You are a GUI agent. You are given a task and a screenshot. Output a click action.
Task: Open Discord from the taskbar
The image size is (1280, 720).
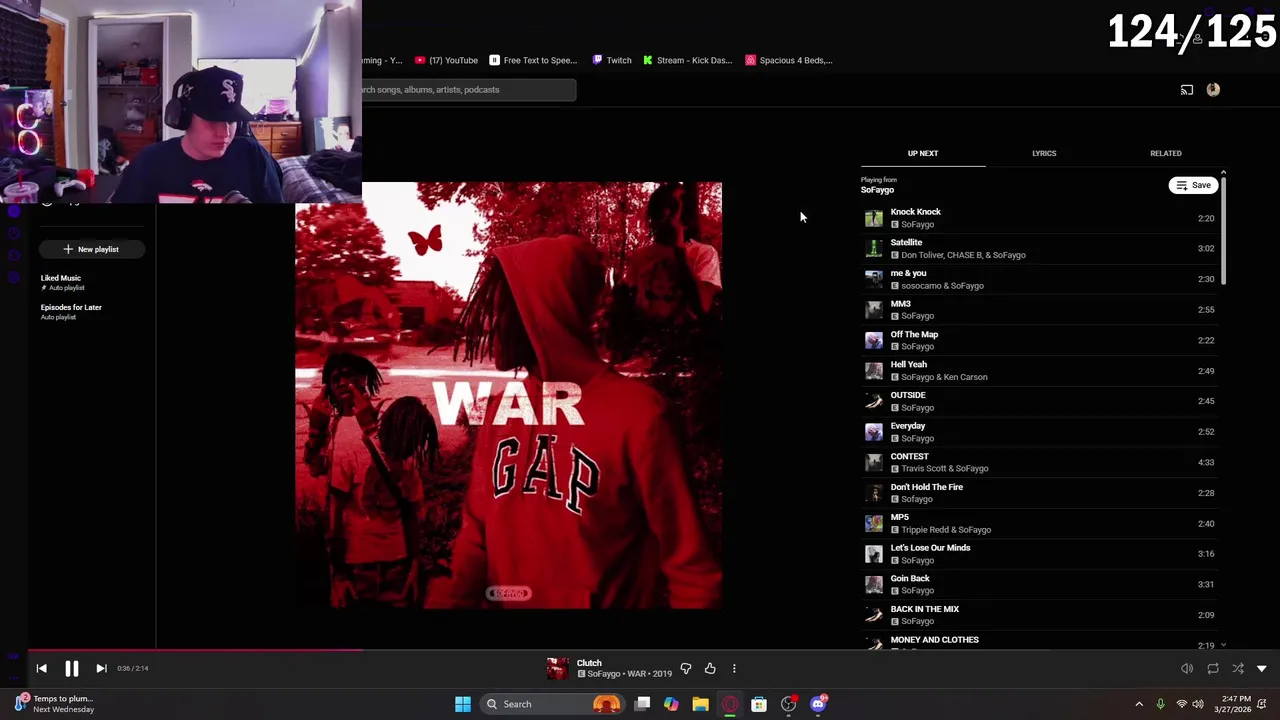click(818, 704)
